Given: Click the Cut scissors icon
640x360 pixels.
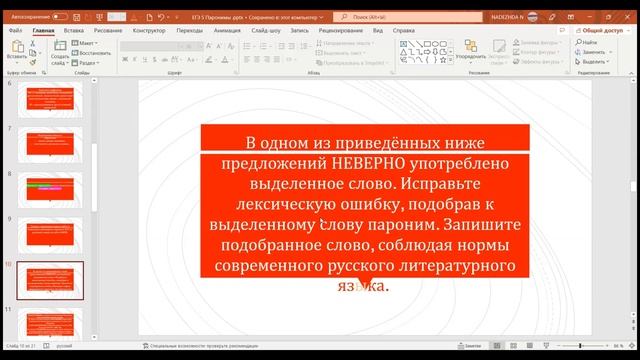Looking at the screenshot, I should pyautogui.click(x=33, y=43).
